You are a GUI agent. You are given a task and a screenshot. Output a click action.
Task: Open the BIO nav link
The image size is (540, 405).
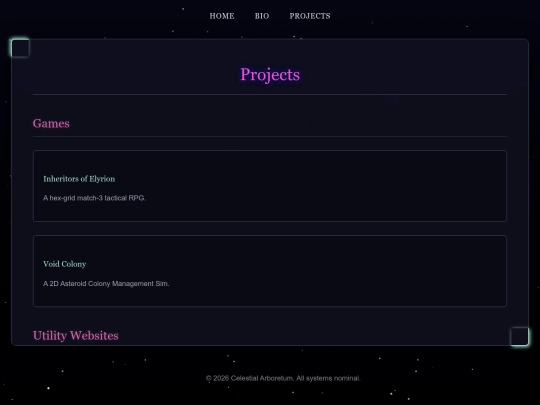click(x=262, y=16)
